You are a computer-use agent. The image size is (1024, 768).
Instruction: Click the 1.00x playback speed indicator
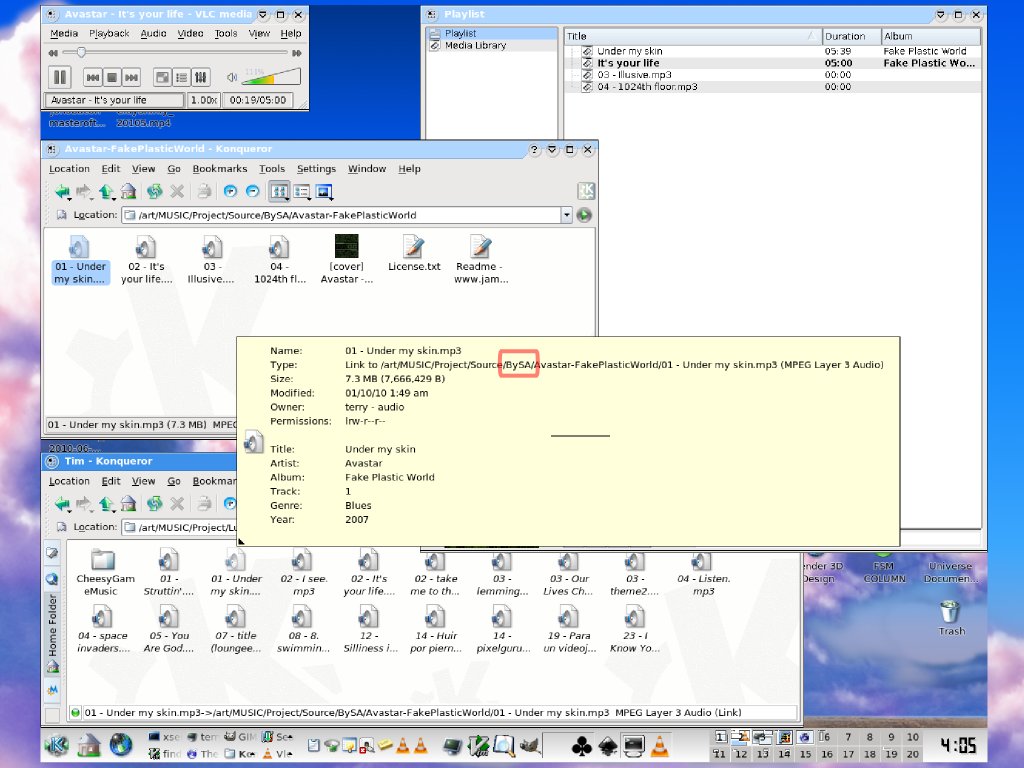pyautogui.click(x=204, y=100)
